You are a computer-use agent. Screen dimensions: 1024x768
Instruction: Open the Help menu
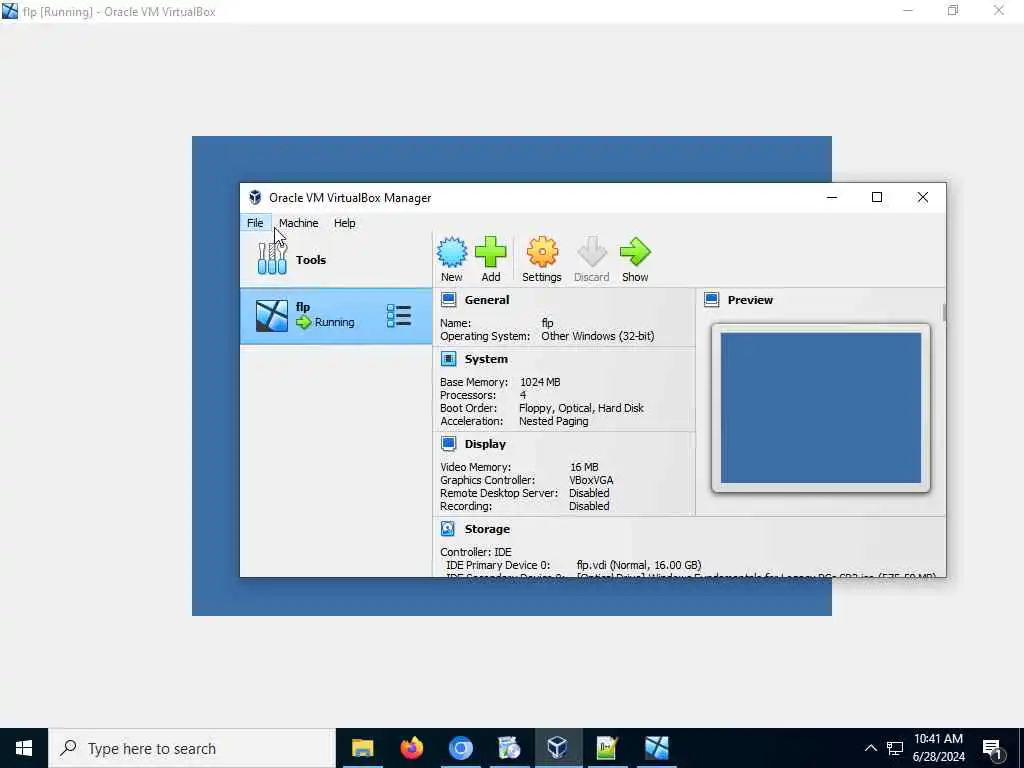pyautogui.click(x=345, y=223)
